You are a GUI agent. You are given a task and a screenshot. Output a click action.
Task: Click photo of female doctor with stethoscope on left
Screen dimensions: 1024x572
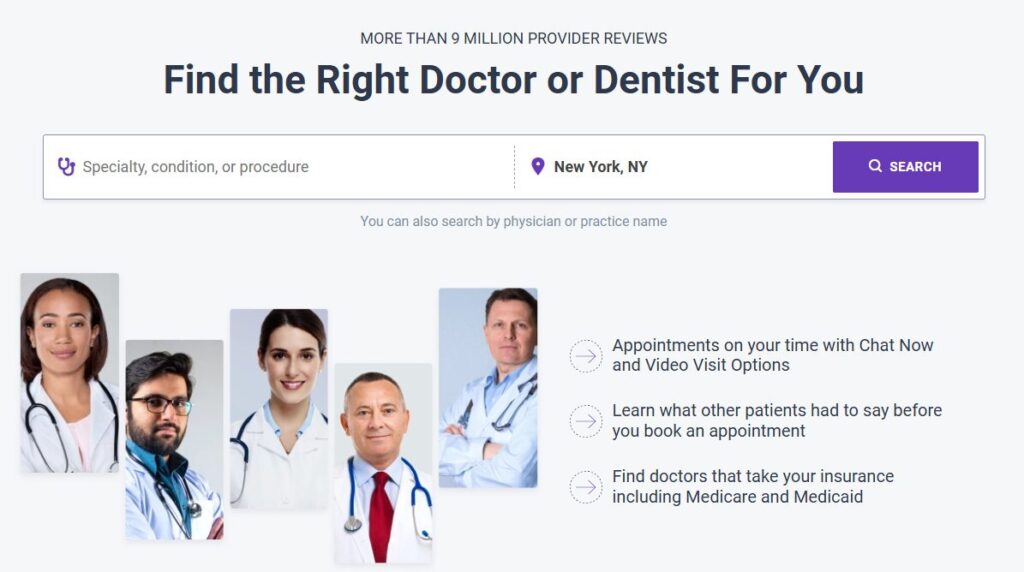click(70, 373)
